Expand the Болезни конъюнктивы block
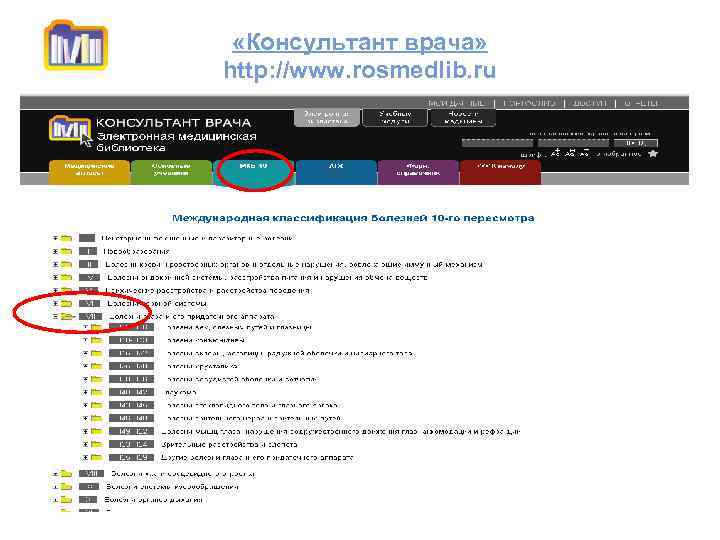720x540 pixels. [85, 340]
